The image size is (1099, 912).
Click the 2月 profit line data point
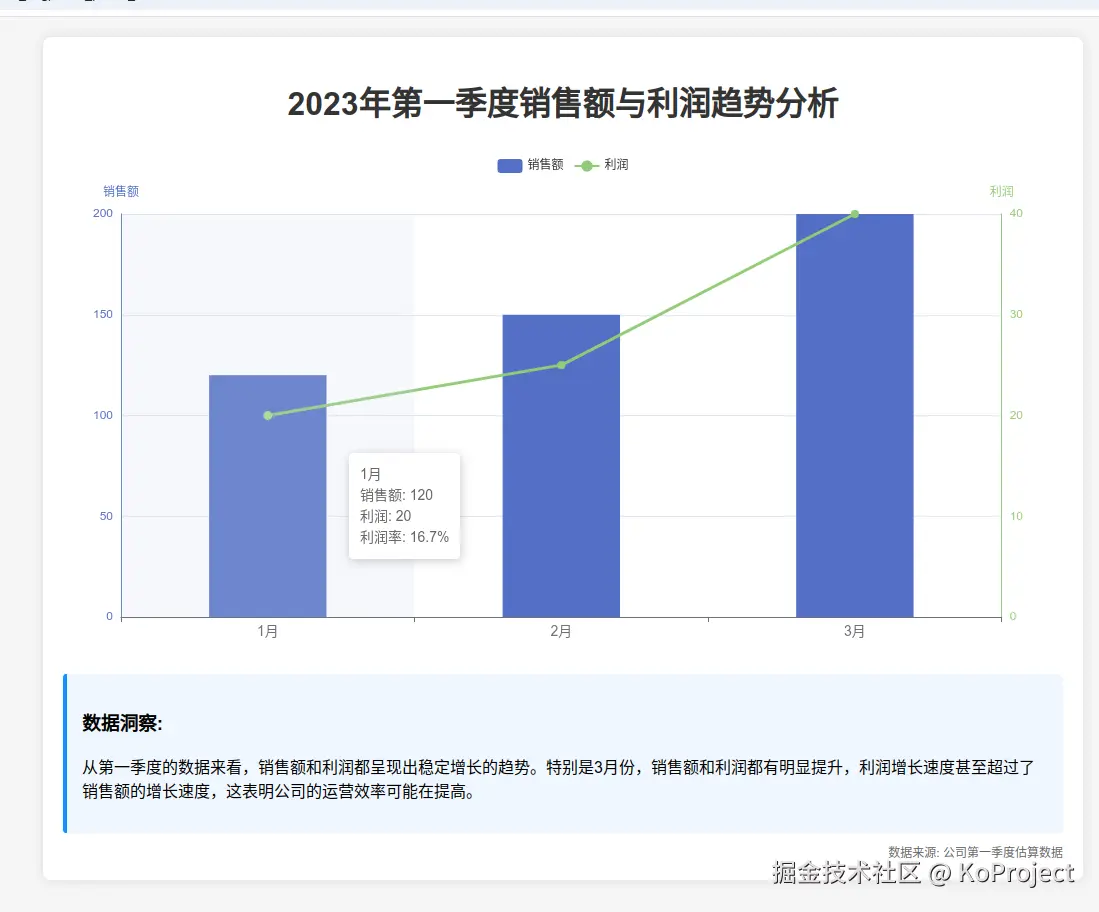[561, 365]
